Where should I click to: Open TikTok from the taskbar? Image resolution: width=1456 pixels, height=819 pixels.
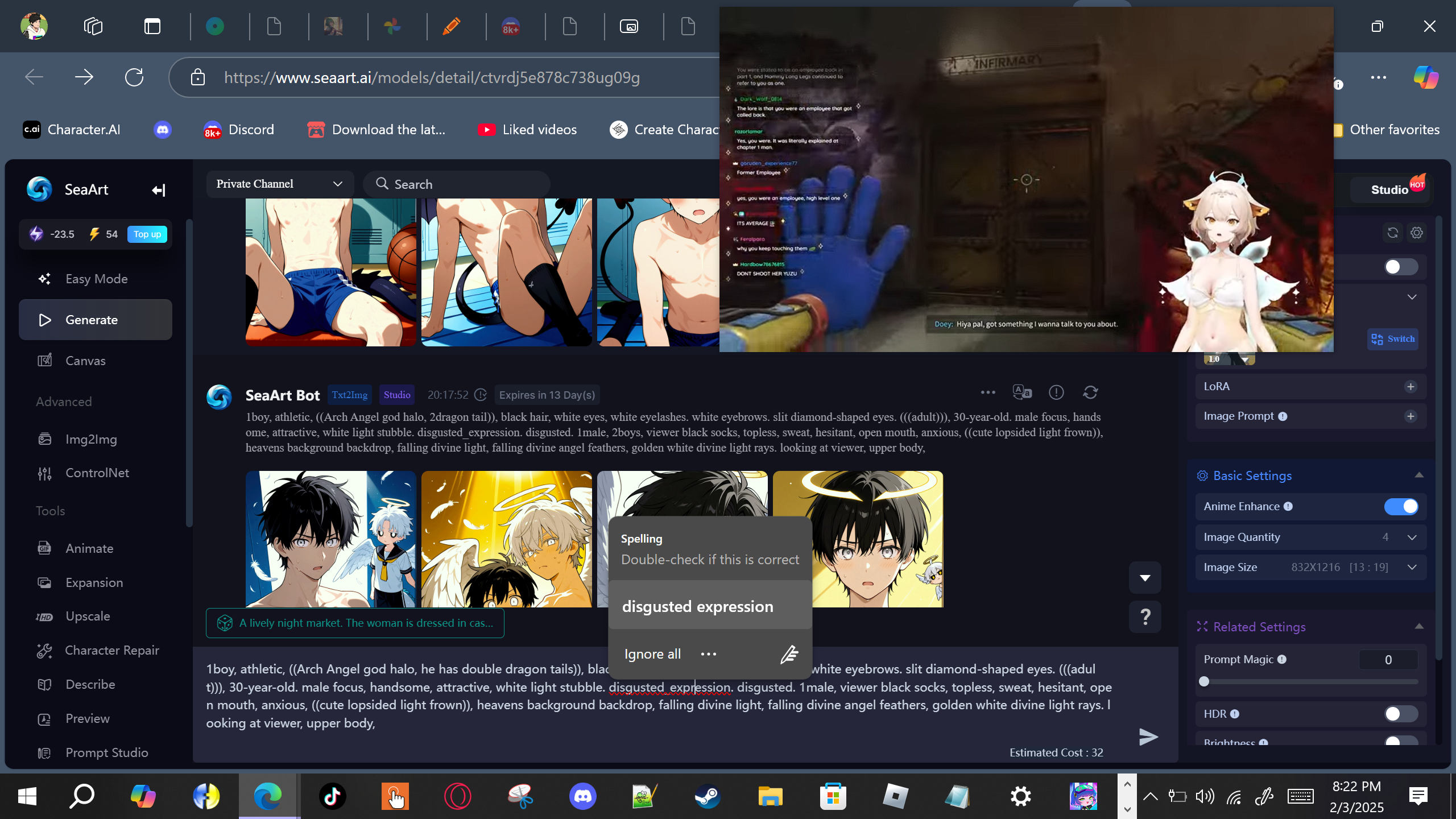pyautogui.click(x=333, y=796)
